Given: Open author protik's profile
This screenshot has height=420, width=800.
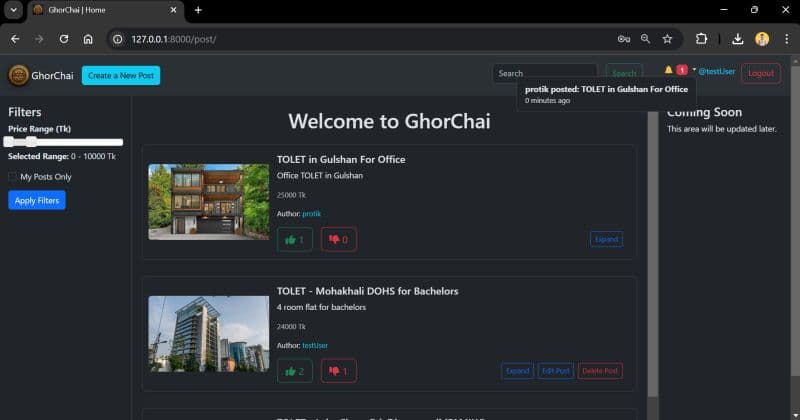Looking at the screenshot, I should pyautogui.click(x=311, y=214).
